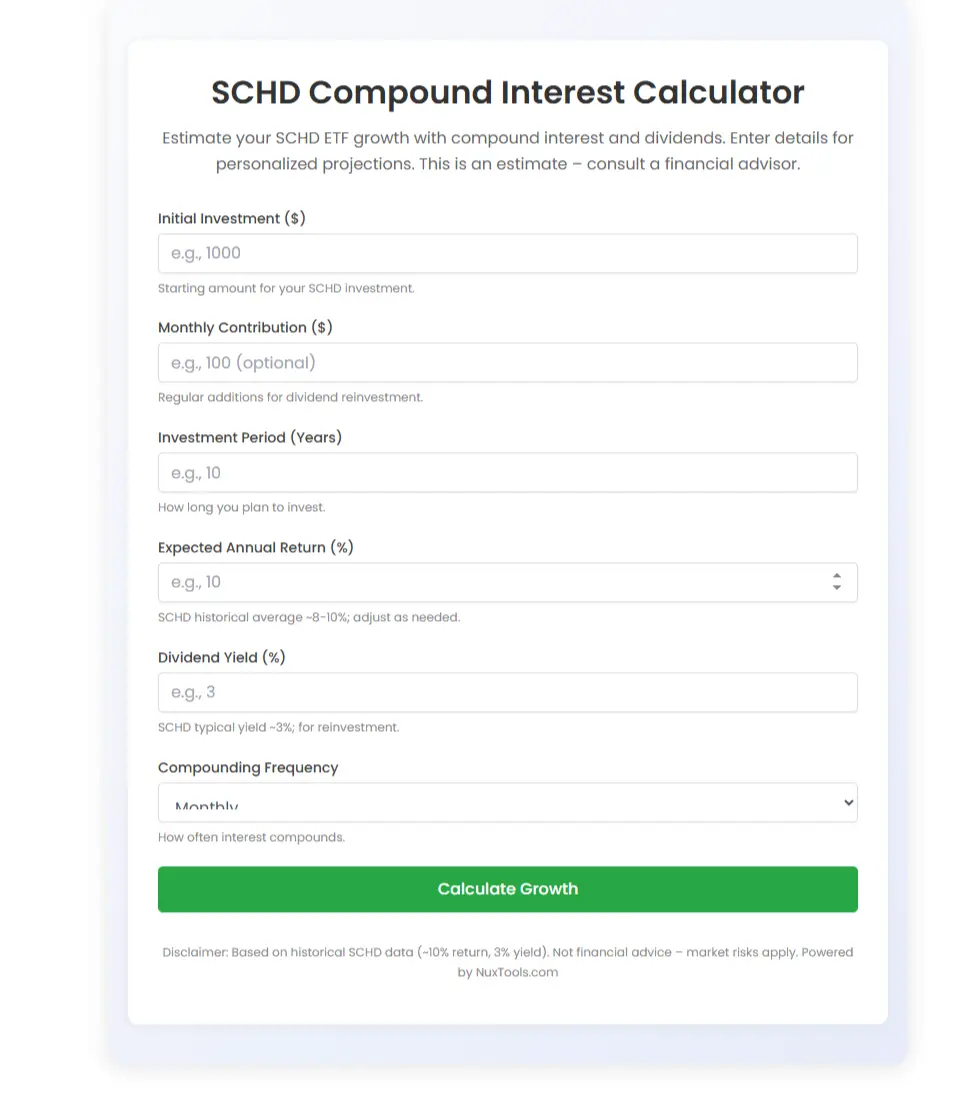This screenshot has height=1104, width=958.
Task: Click the "SCHD historical average" helper text
Action: [x=309, y=617]
